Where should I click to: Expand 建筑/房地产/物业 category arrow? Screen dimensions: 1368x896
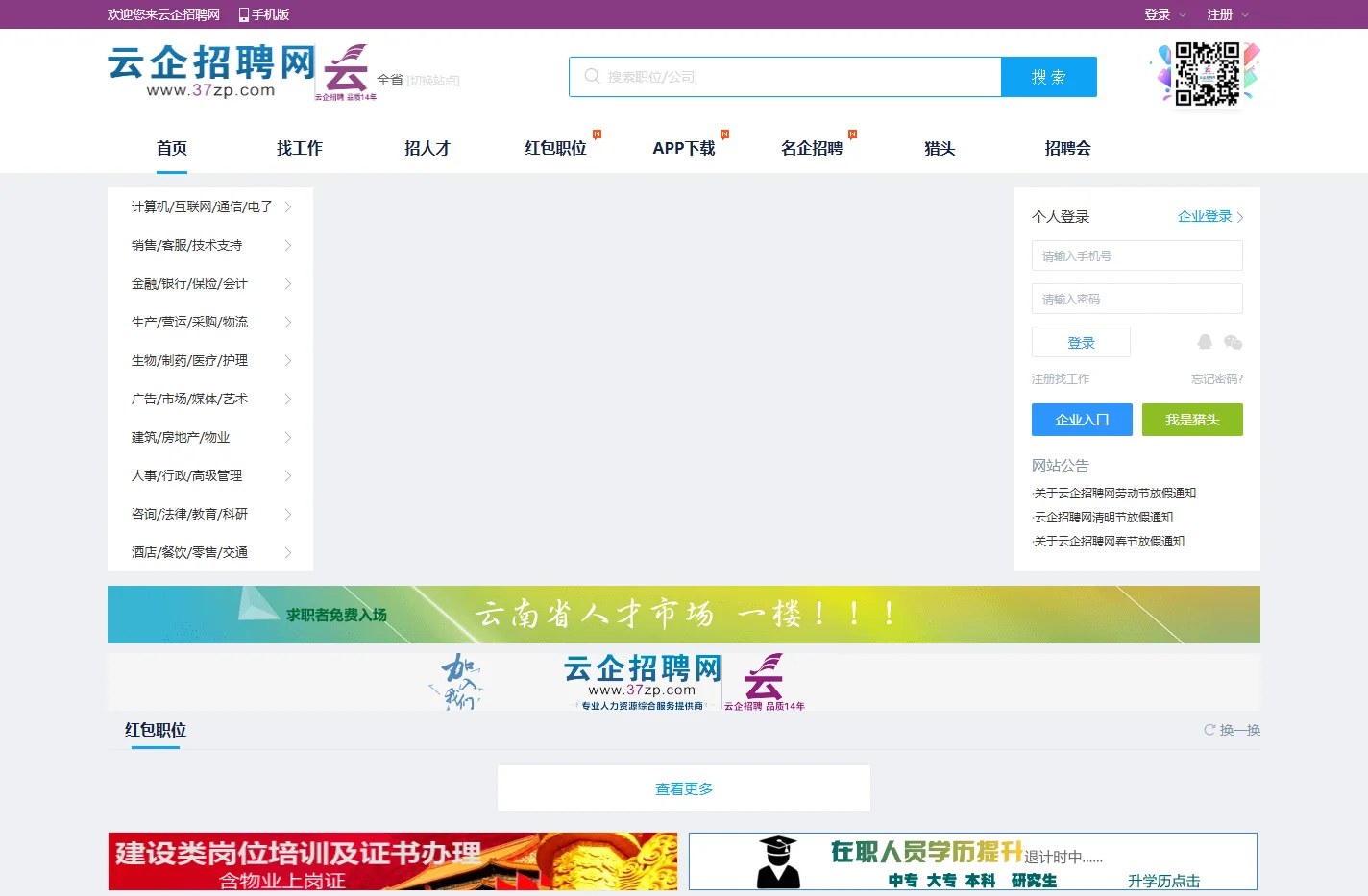[x=288, y=437]
